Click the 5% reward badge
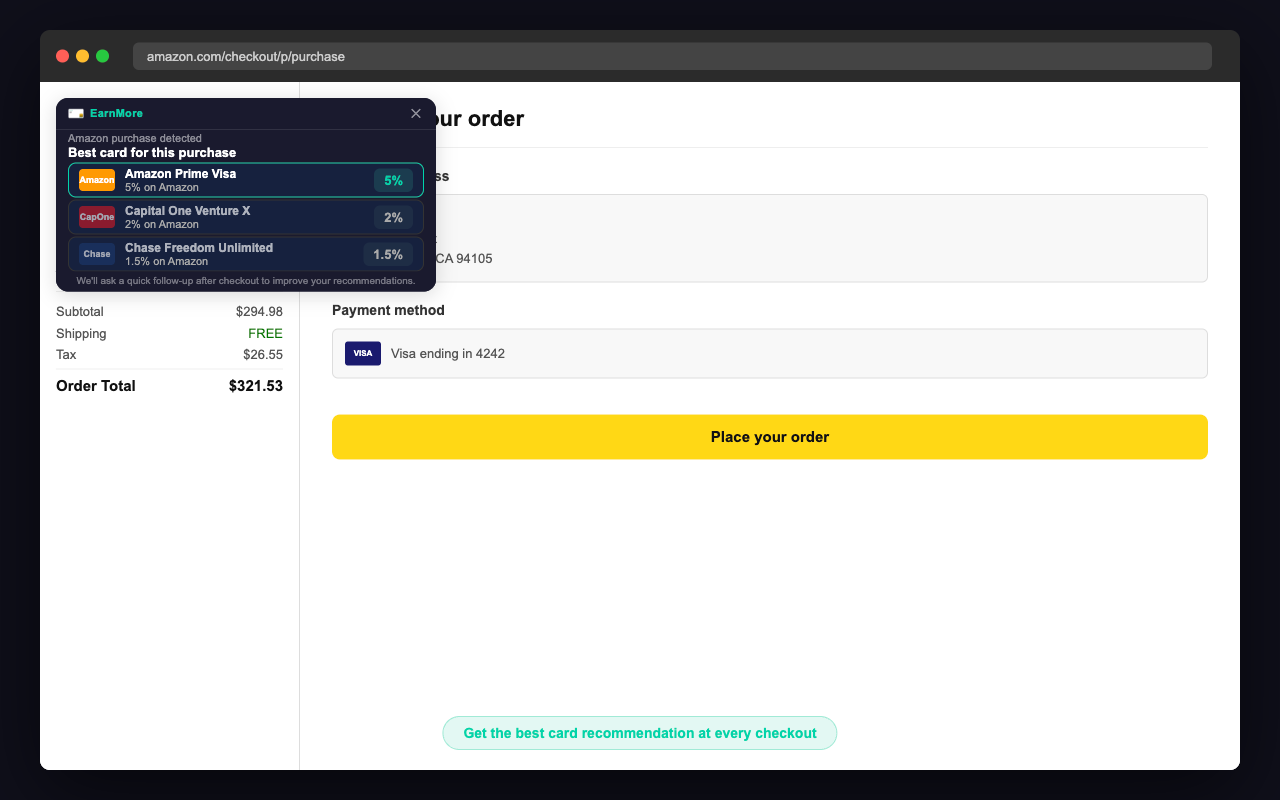 click(x=393, y=180)
